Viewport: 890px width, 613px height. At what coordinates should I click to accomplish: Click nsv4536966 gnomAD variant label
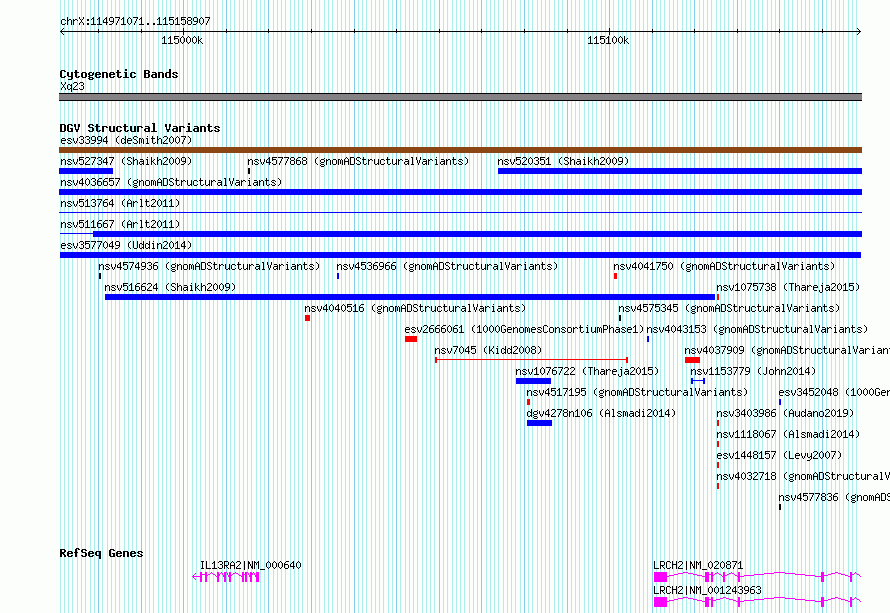pyautogui.click(x=447, y=266)
